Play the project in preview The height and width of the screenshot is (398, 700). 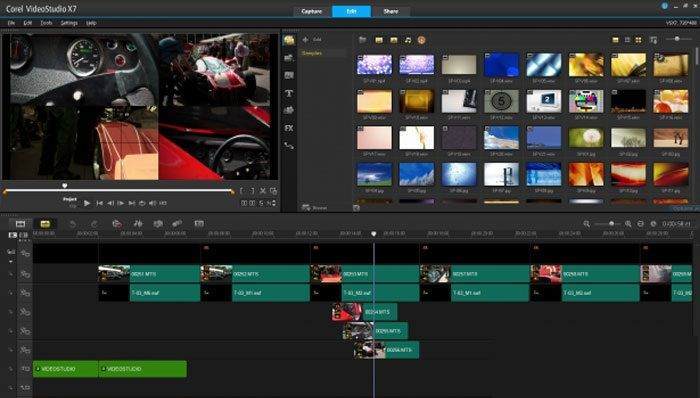click(87, 203)
